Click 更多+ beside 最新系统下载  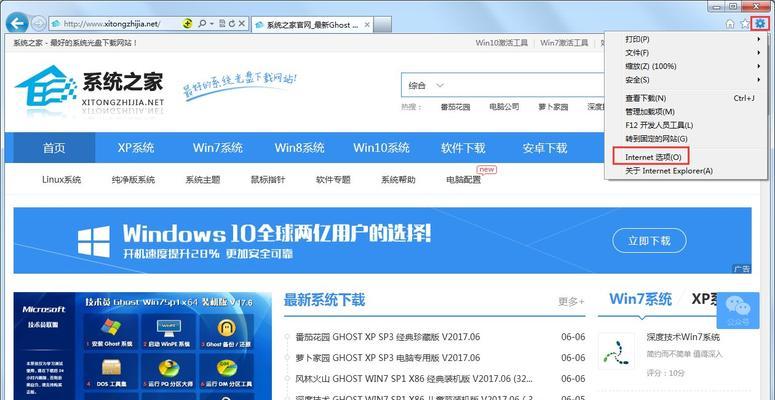tap(571, 301)
